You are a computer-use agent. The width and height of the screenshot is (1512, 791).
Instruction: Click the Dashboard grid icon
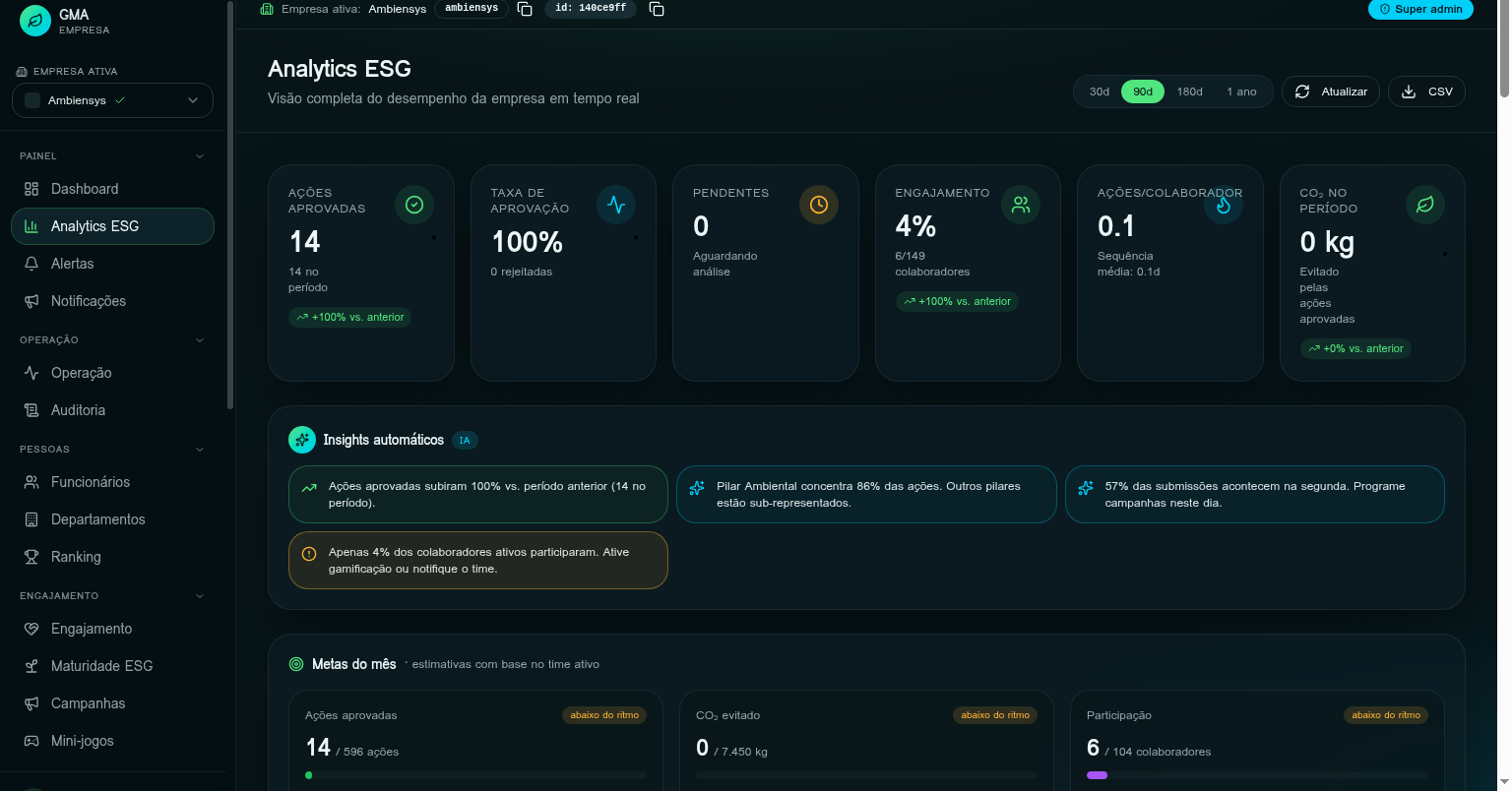pos(31,189)
